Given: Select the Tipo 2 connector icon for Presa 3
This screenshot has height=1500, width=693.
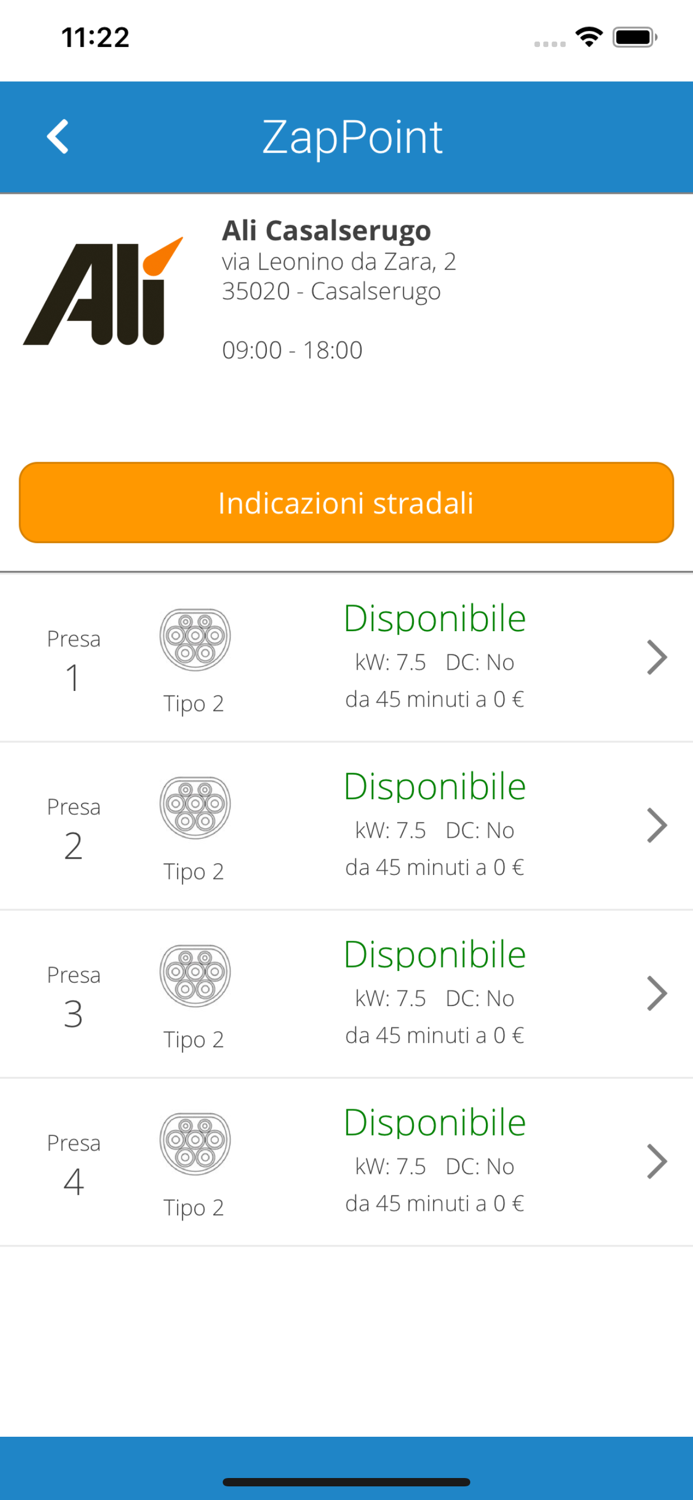Looking at the screenshot, I should tap(195, 973).
